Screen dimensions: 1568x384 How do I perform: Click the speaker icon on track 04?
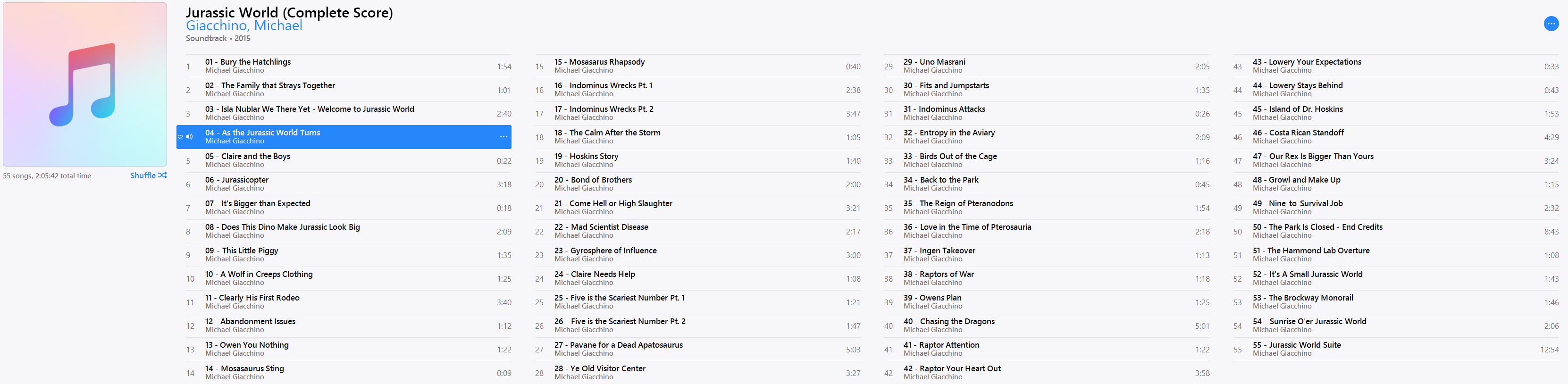point(189,137)
